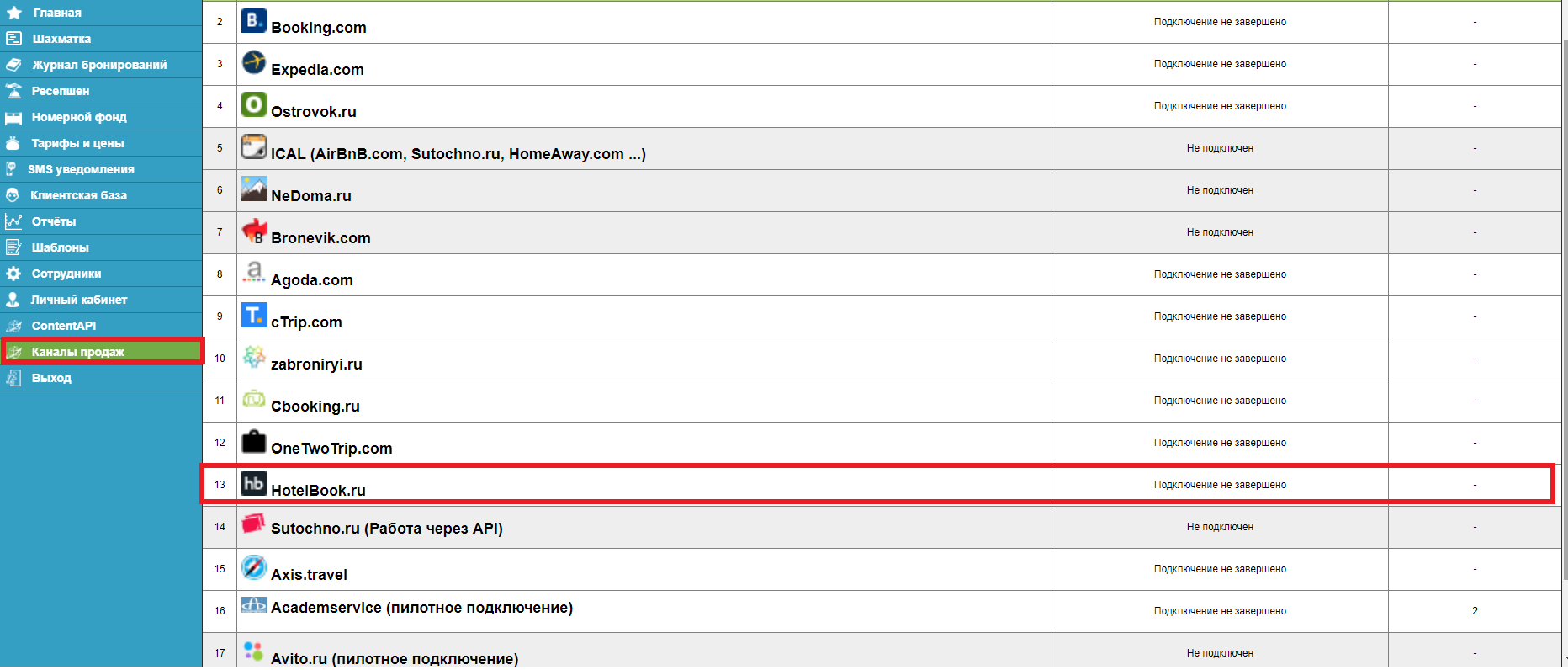
Task: Click the ICAL calendar icon
Action: click(x=254, y=146)
